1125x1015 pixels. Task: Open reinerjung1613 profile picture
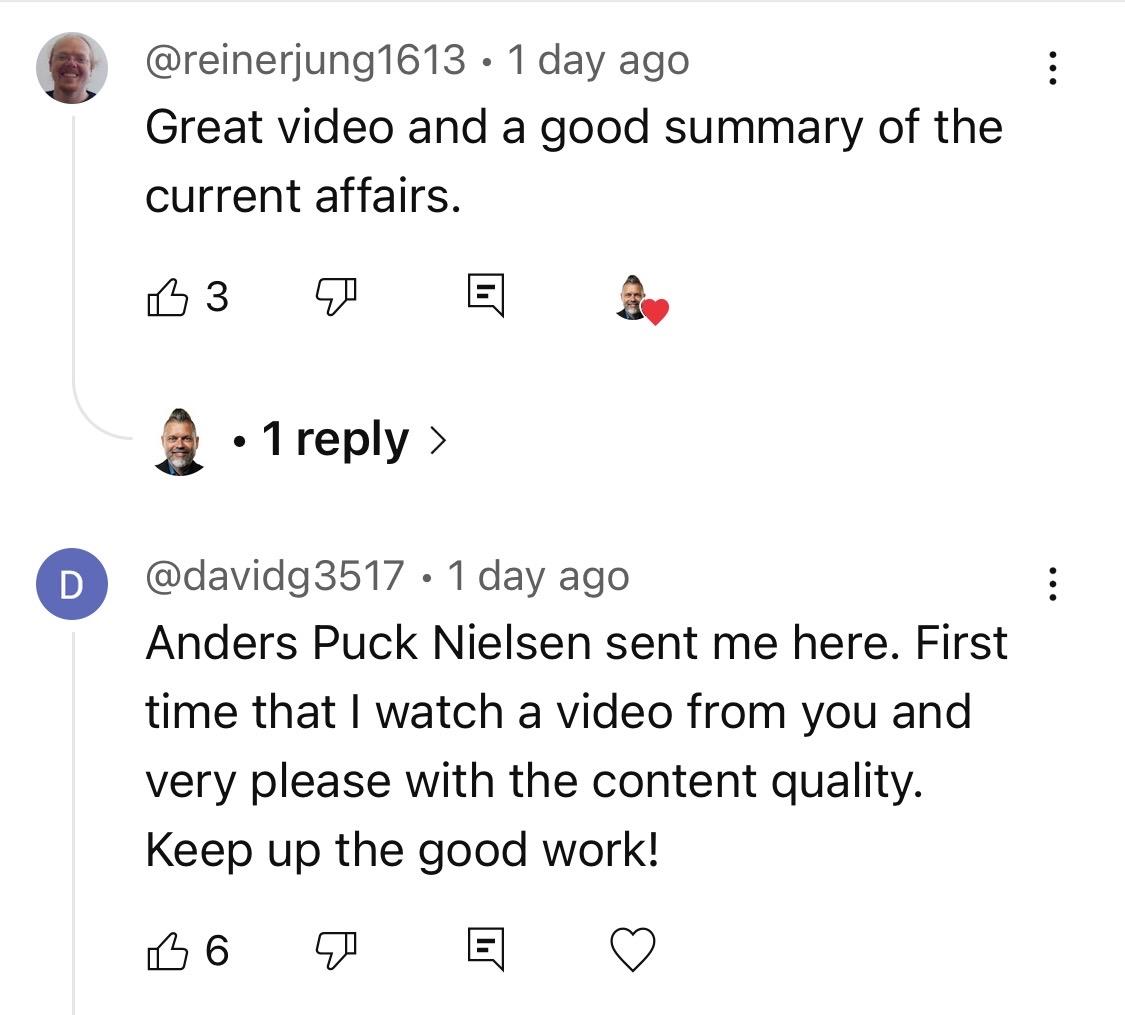[x=72, y=68]
